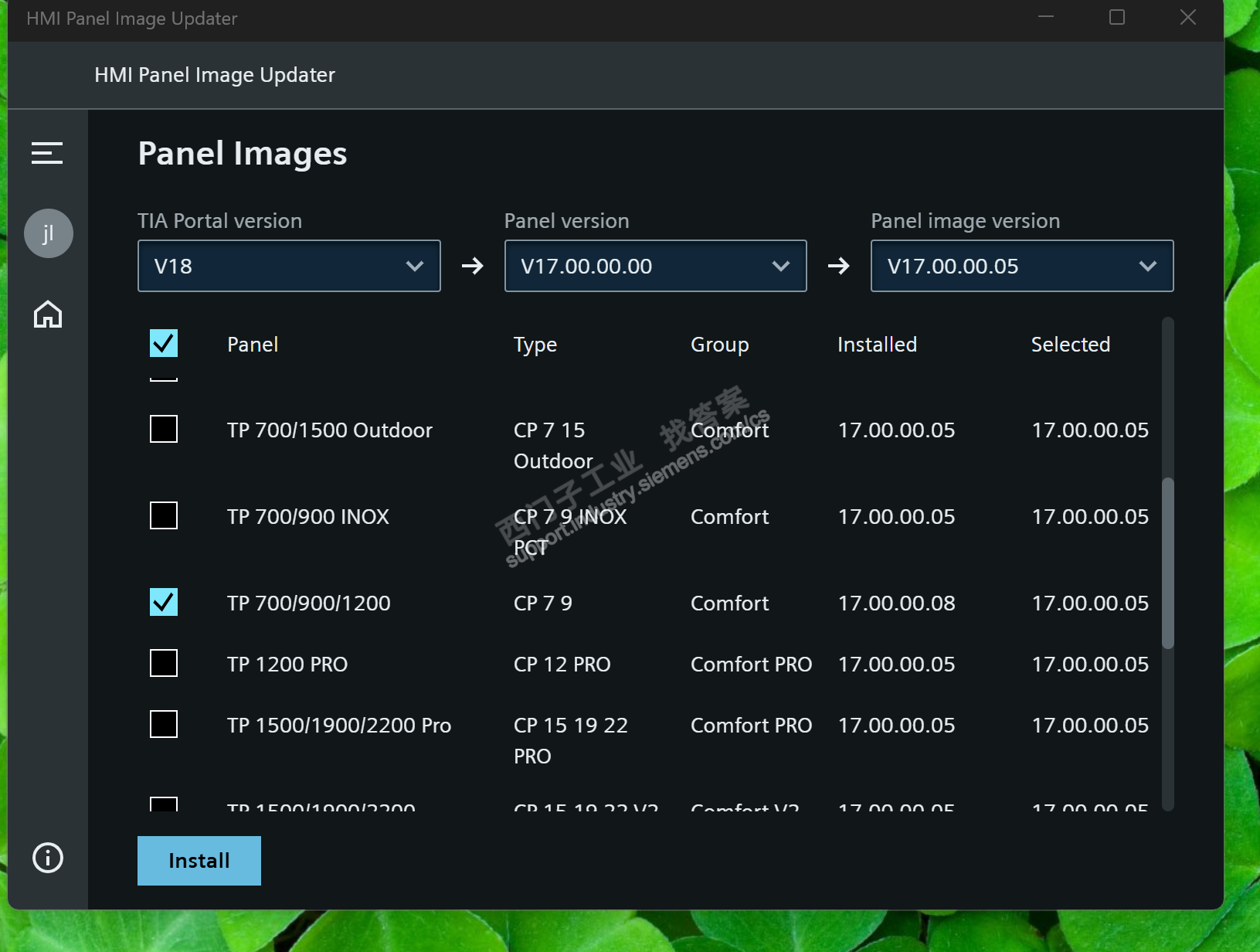Click the Install button

pos(199,861)
